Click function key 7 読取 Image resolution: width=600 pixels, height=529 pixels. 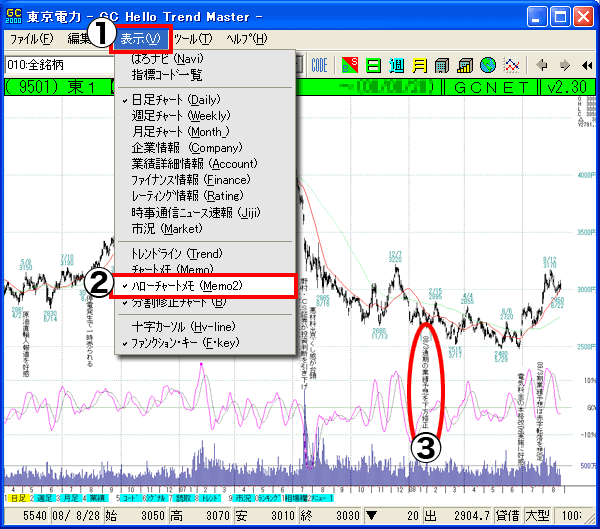coord(182,498)
